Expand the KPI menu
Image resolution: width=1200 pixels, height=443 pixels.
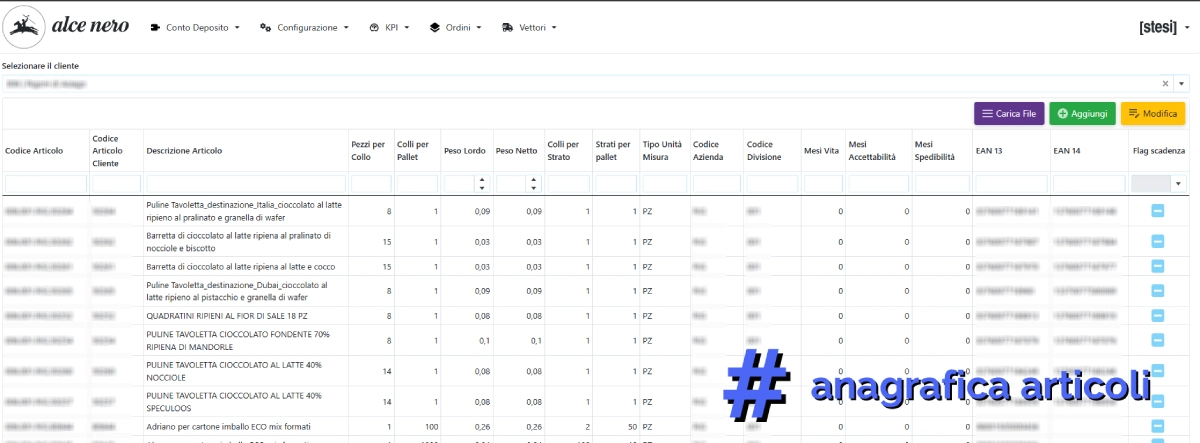[x=390, y=28]
